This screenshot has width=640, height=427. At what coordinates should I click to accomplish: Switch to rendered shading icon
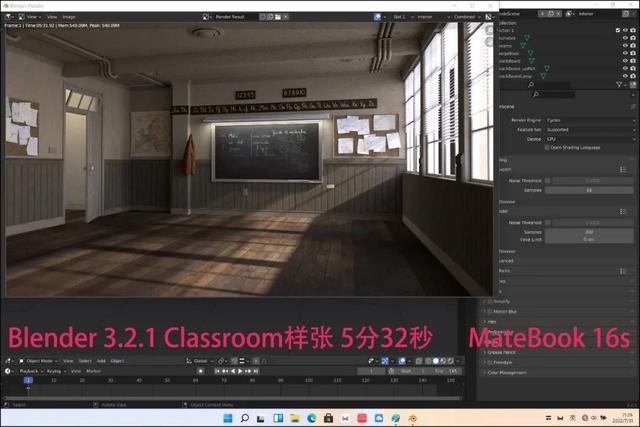[451, 361]
